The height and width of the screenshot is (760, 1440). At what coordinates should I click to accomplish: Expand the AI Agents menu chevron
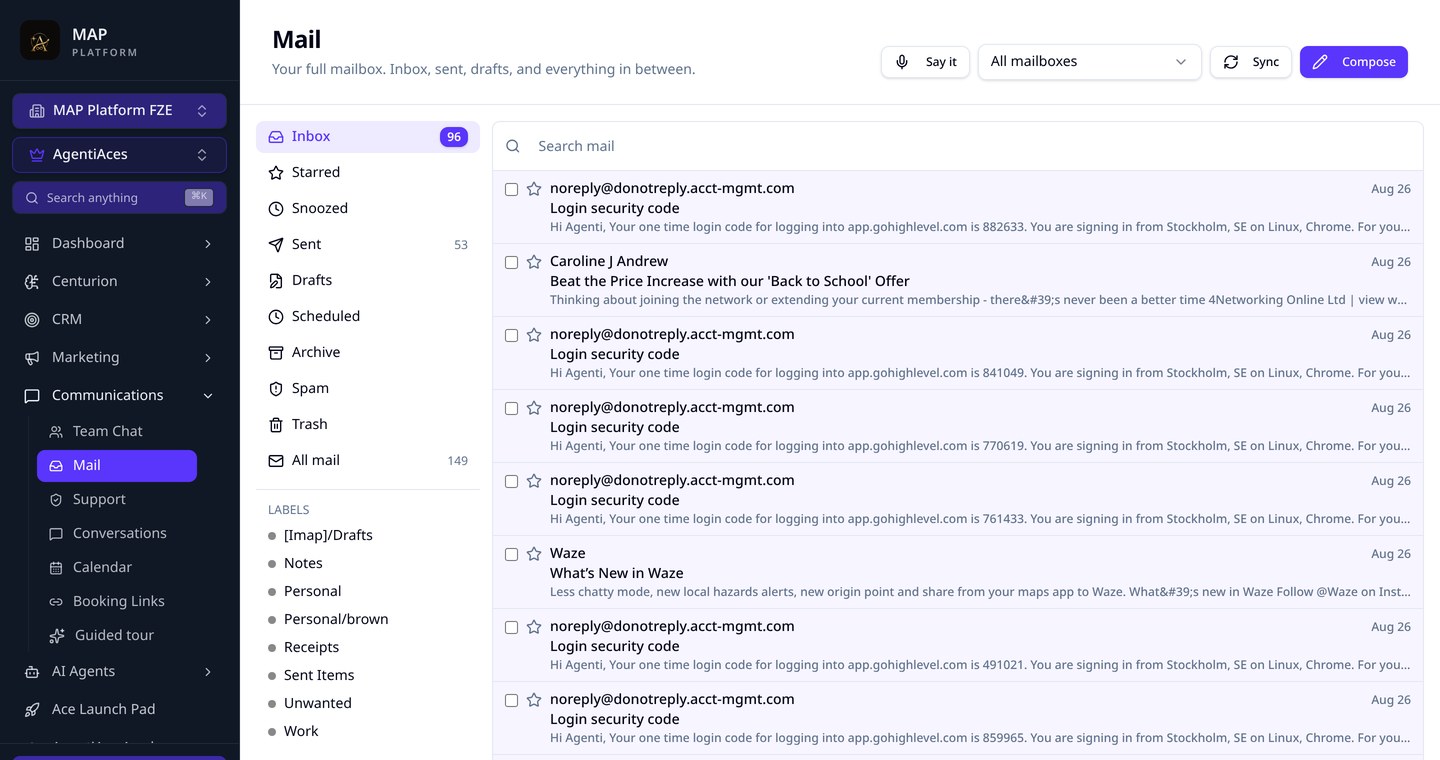[x=208, y=672]
